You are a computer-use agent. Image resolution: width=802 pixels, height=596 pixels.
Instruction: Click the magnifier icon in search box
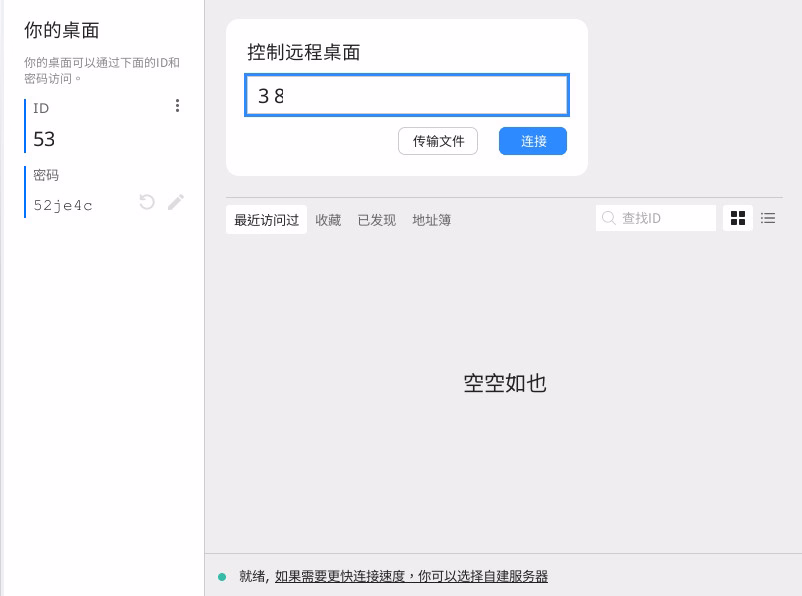[608, 218]
